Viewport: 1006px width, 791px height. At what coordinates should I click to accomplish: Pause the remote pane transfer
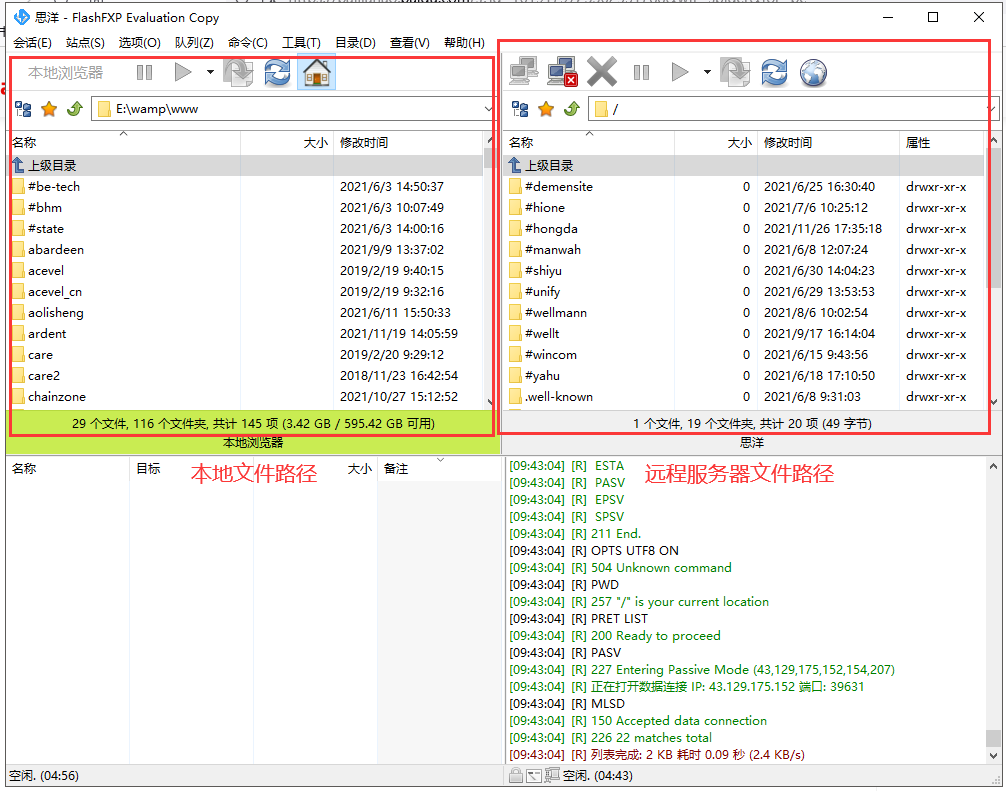(x=641, y=73)
